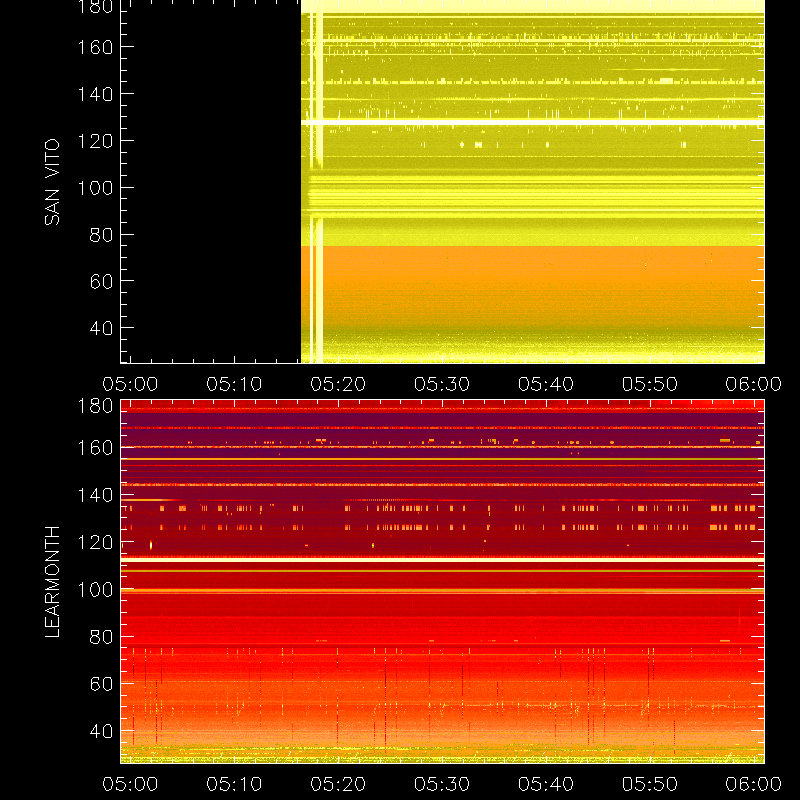The height and width of the screenshot is (800, 800).
Task: Pick the 180 tick on Learmonth axis
Action: 95,407
